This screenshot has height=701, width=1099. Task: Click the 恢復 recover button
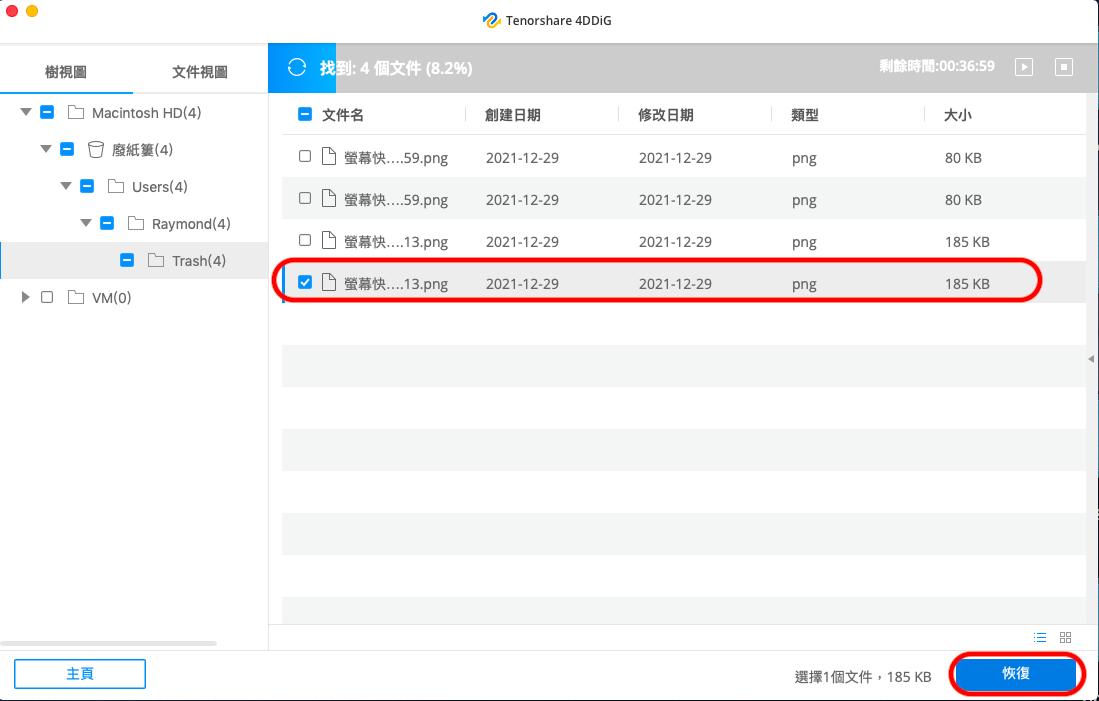[1016, 674]
